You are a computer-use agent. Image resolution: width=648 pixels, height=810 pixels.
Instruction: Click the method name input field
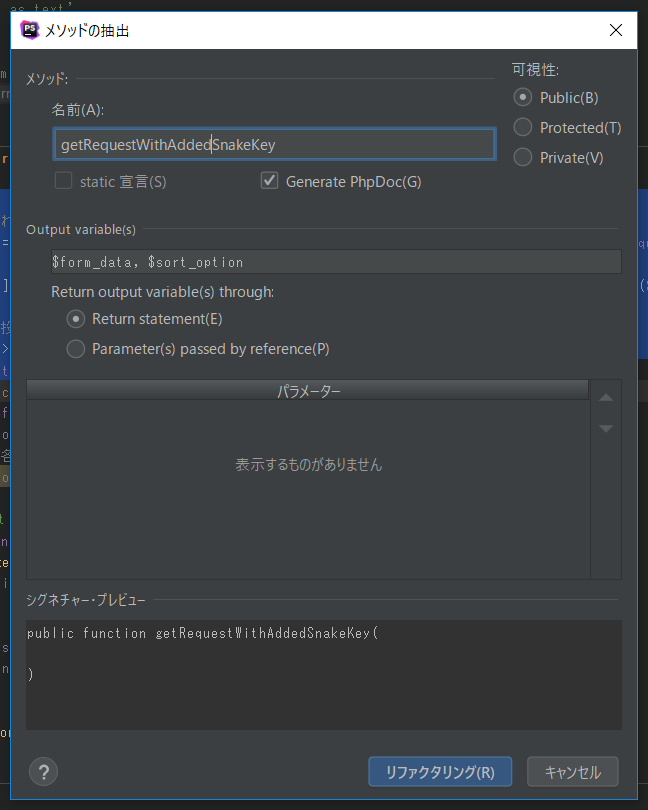(273, 144)
